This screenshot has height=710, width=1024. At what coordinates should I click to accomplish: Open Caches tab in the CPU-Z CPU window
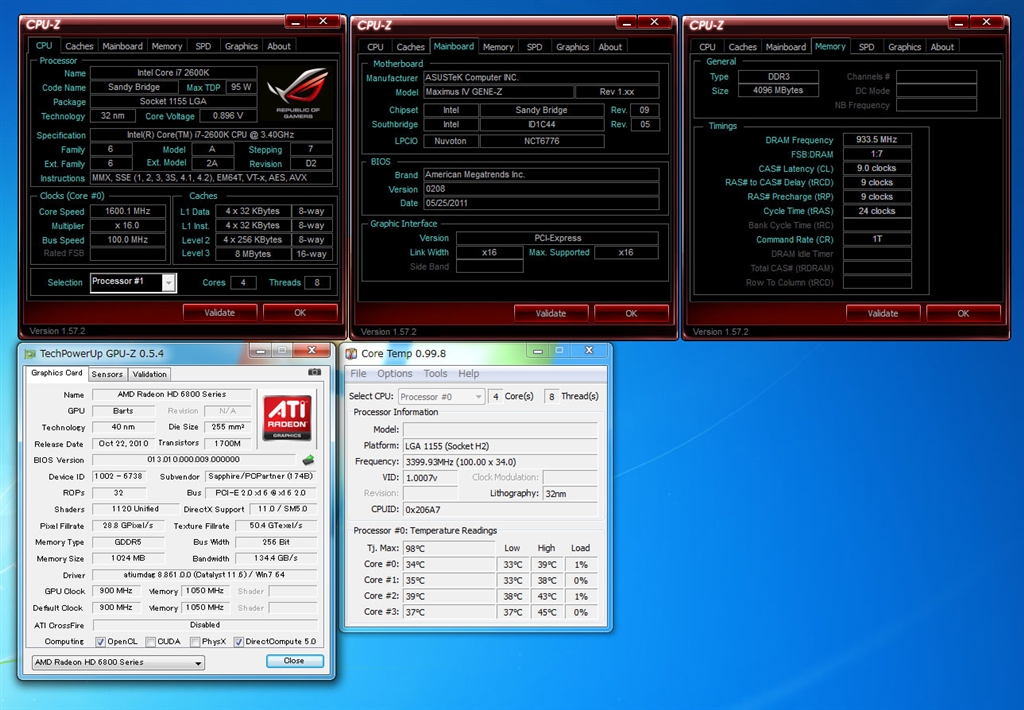(79, 46)
